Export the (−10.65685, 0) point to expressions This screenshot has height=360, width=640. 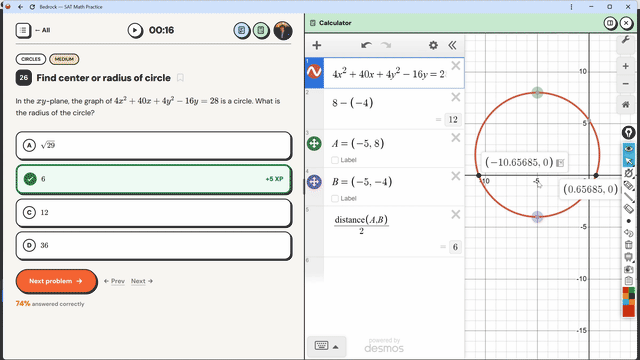pos(560,163)
